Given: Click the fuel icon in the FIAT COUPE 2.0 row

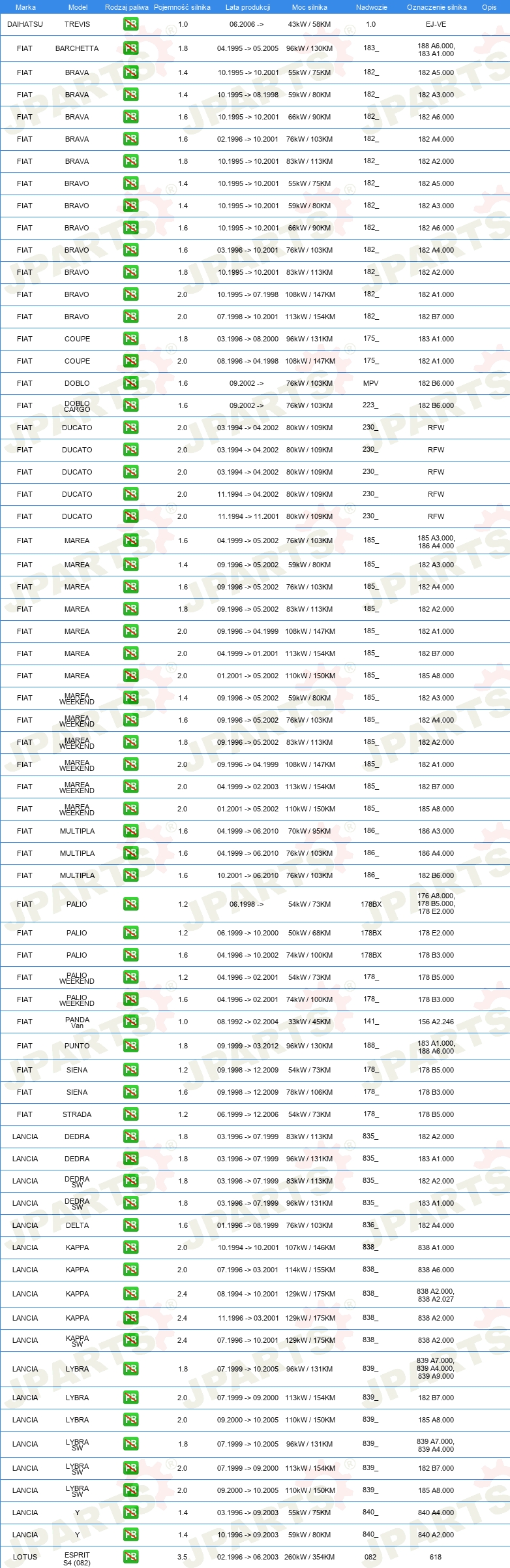Looking at the screenshot, I should click(131, 361).
